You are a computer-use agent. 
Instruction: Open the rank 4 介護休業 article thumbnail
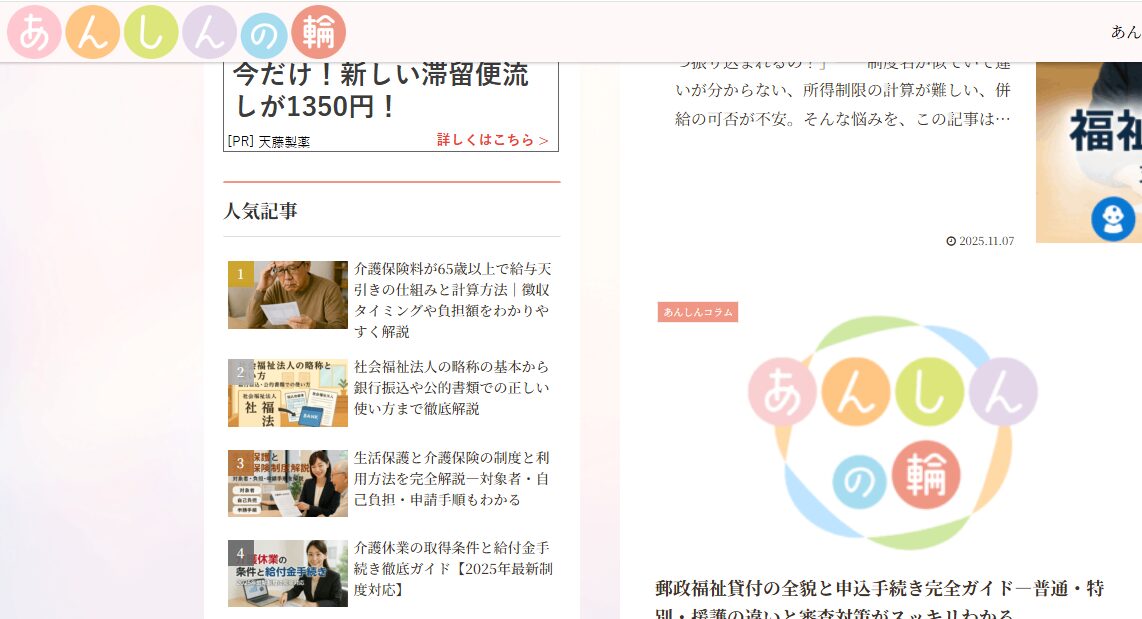tap(288, 573)
